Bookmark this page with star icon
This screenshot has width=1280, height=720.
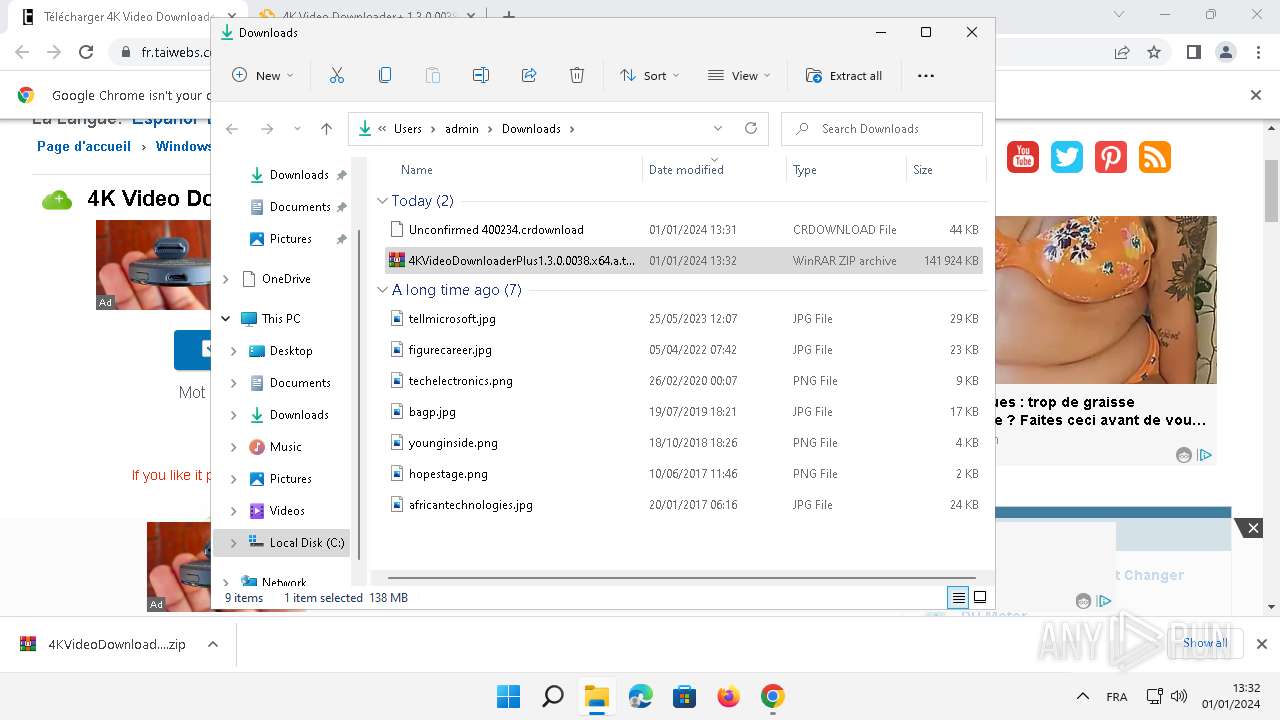pyautogui.click(x=1154, y=52)
